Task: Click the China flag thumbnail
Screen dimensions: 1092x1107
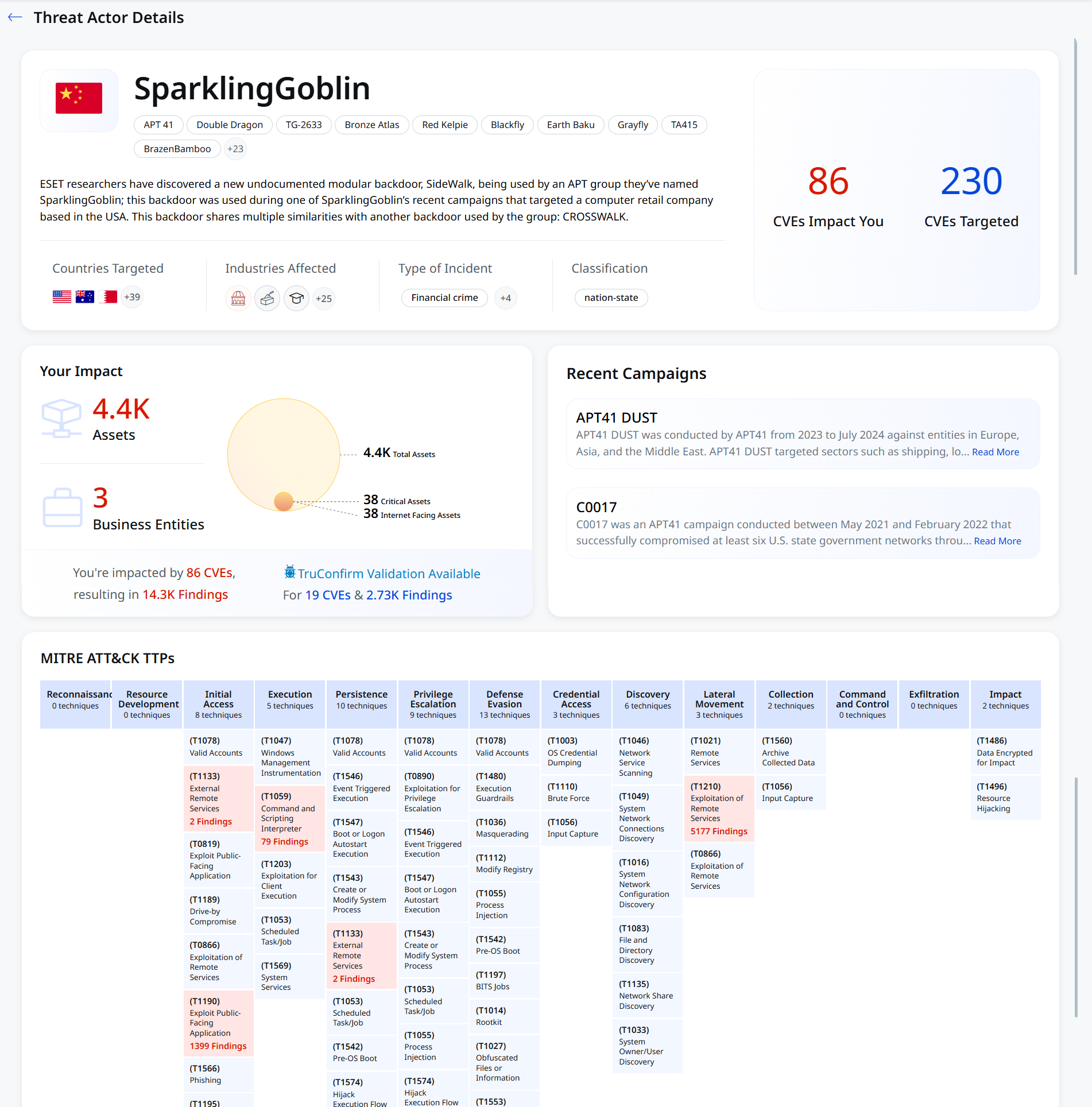Action: click(79, 99)
